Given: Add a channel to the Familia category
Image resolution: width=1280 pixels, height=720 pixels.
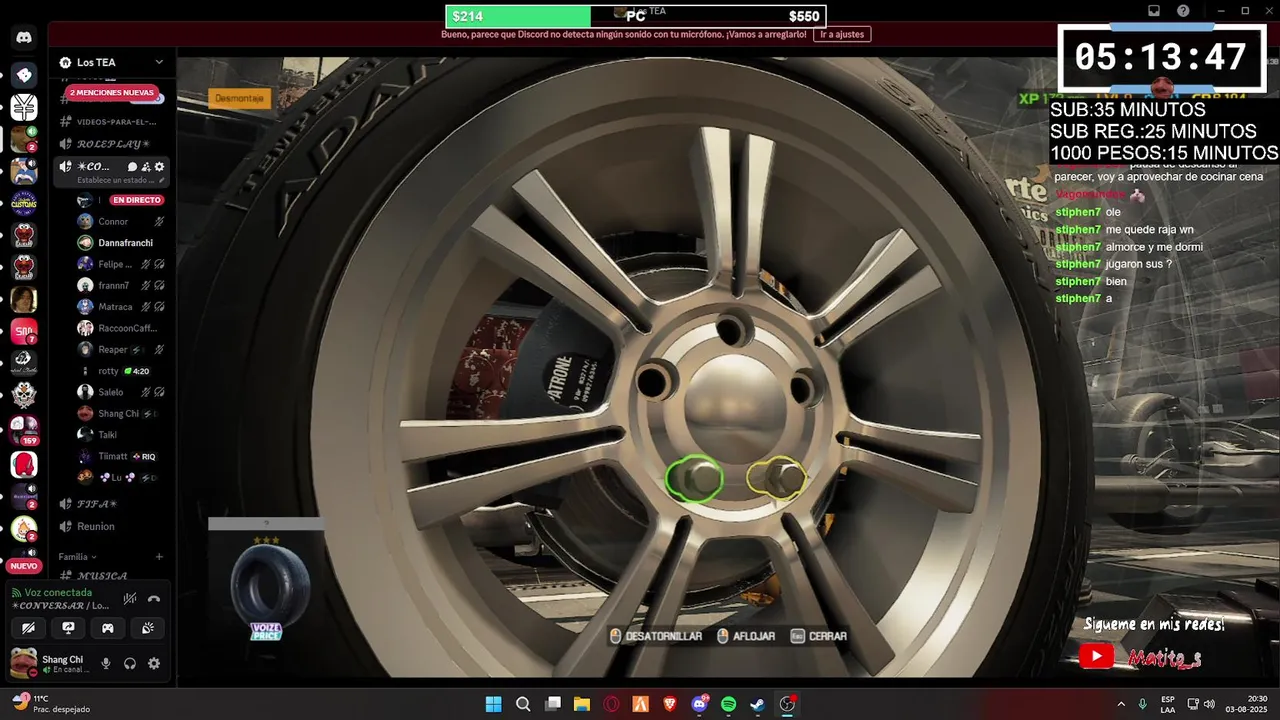Looking at the screenshot, I should (x=159, y=557).
